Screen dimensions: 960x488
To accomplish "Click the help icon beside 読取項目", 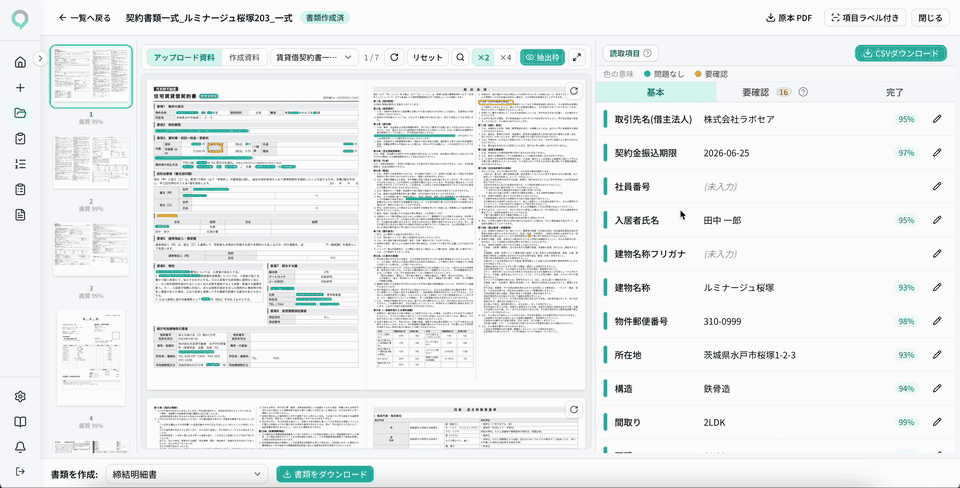I will point(647,53).
